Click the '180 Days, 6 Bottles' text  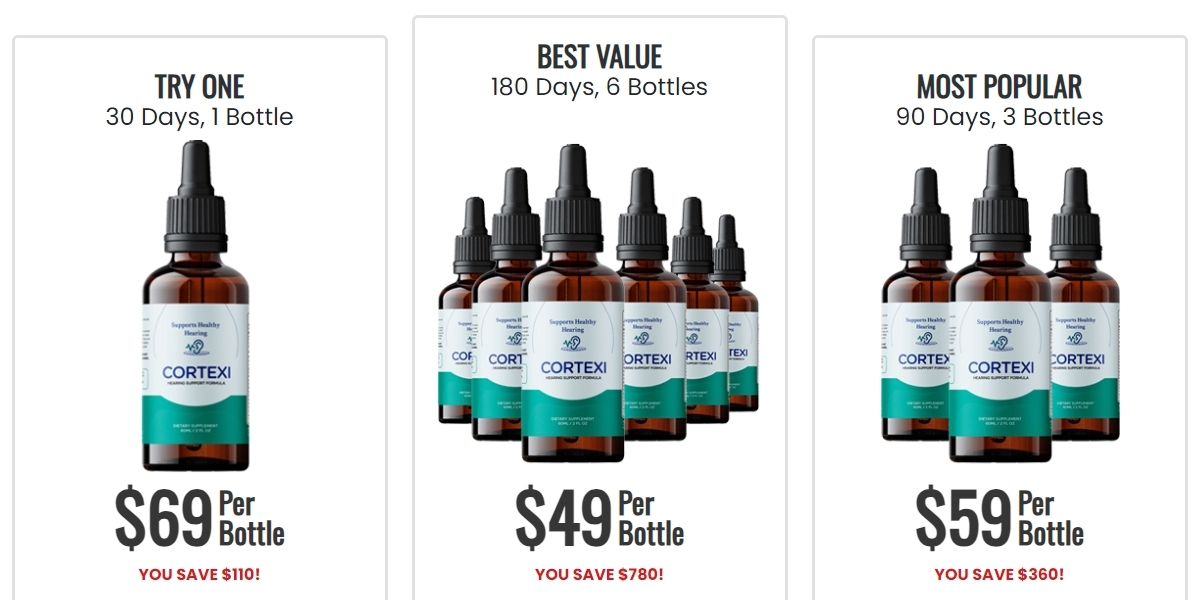click(x=599, y=87)
